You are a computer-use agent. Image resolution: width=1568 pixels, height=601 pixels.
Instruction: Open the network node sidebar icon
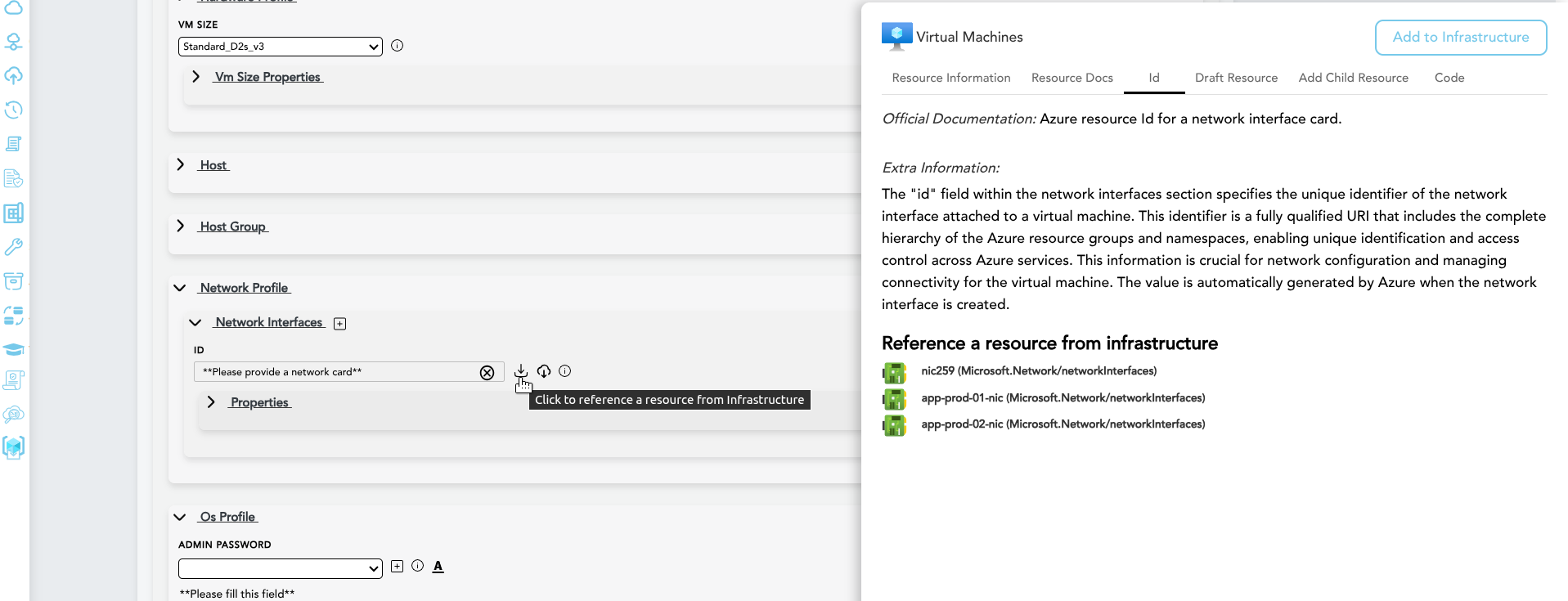(13, 42)
